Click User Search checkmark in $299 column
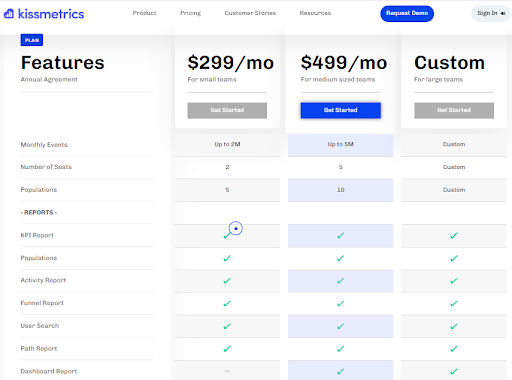512x380 pixels. (227, 326)
